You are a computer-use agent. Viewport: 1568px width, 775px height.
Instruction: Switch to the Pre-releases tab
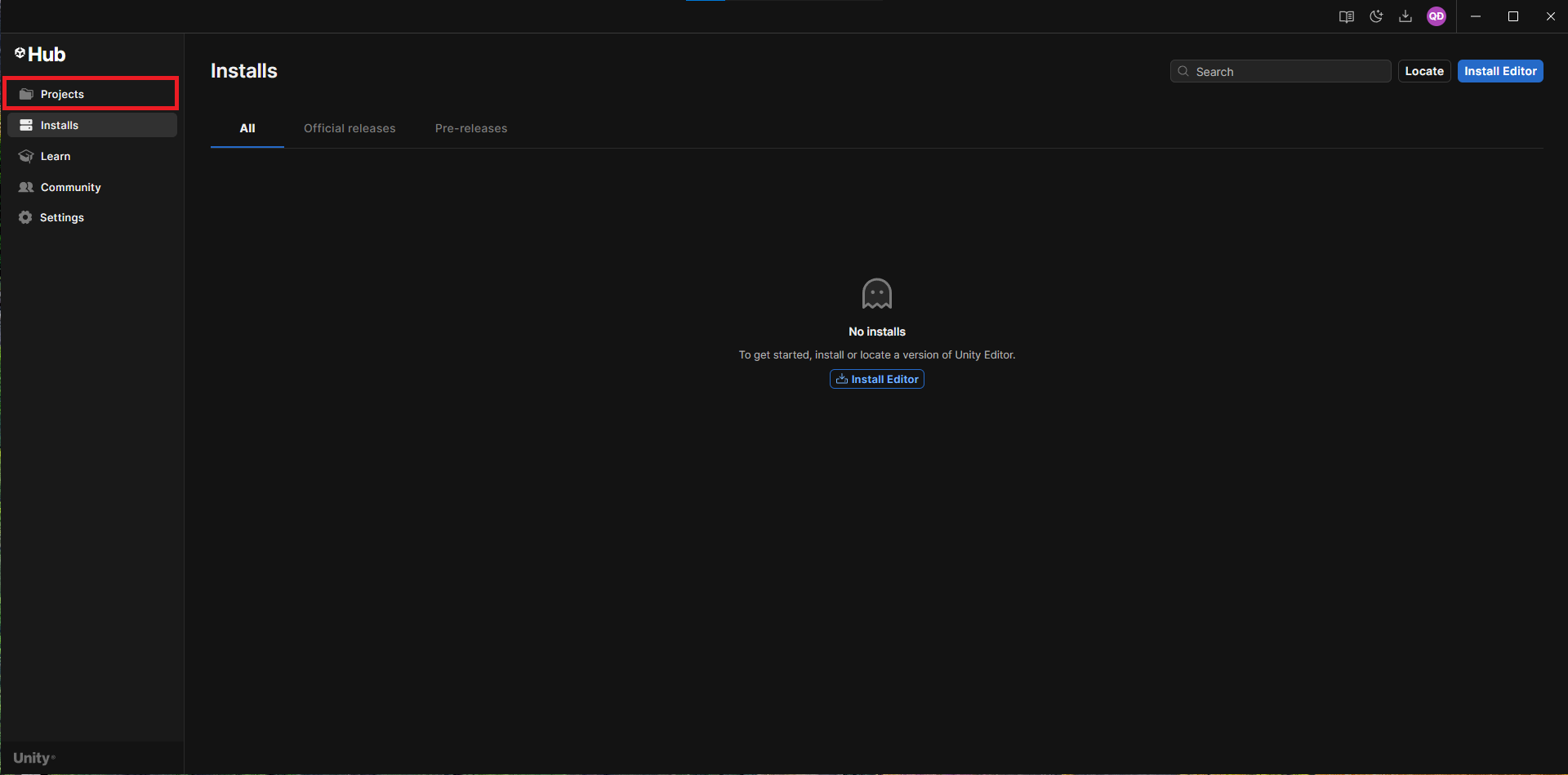coord(470,128)
